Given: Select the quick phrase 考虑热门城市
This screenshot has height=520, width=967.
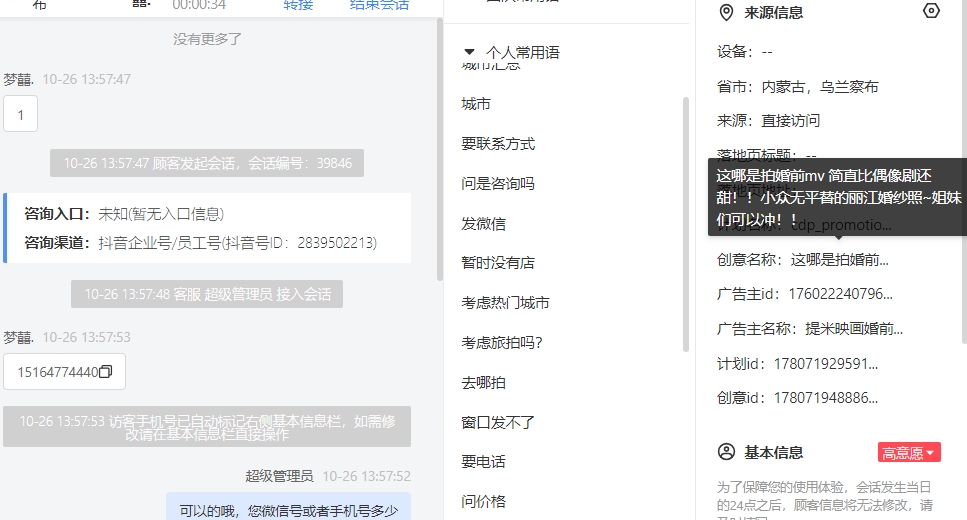Looking at the screenshot, I should tap(505, 303).
